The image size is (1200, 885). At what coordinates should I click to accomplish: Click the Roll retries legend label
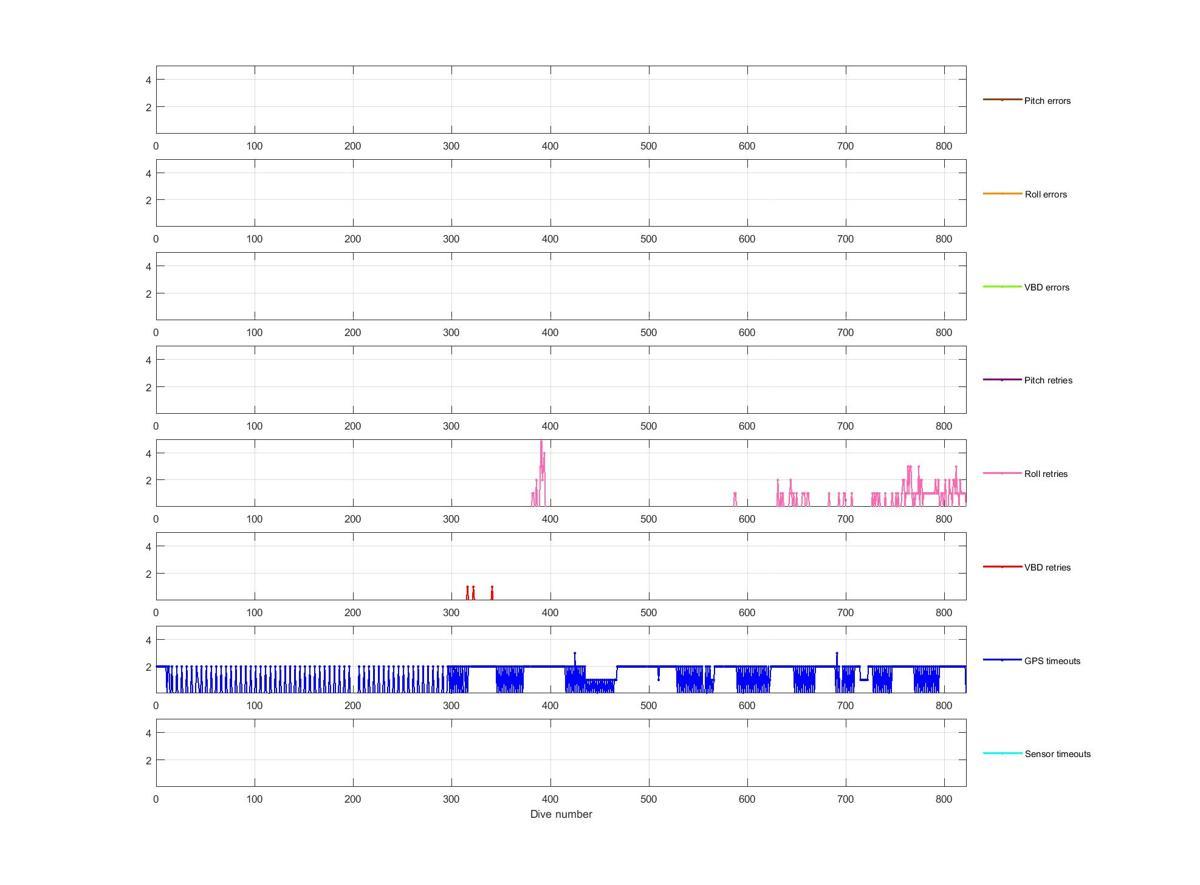click(x=1046, y=474)
